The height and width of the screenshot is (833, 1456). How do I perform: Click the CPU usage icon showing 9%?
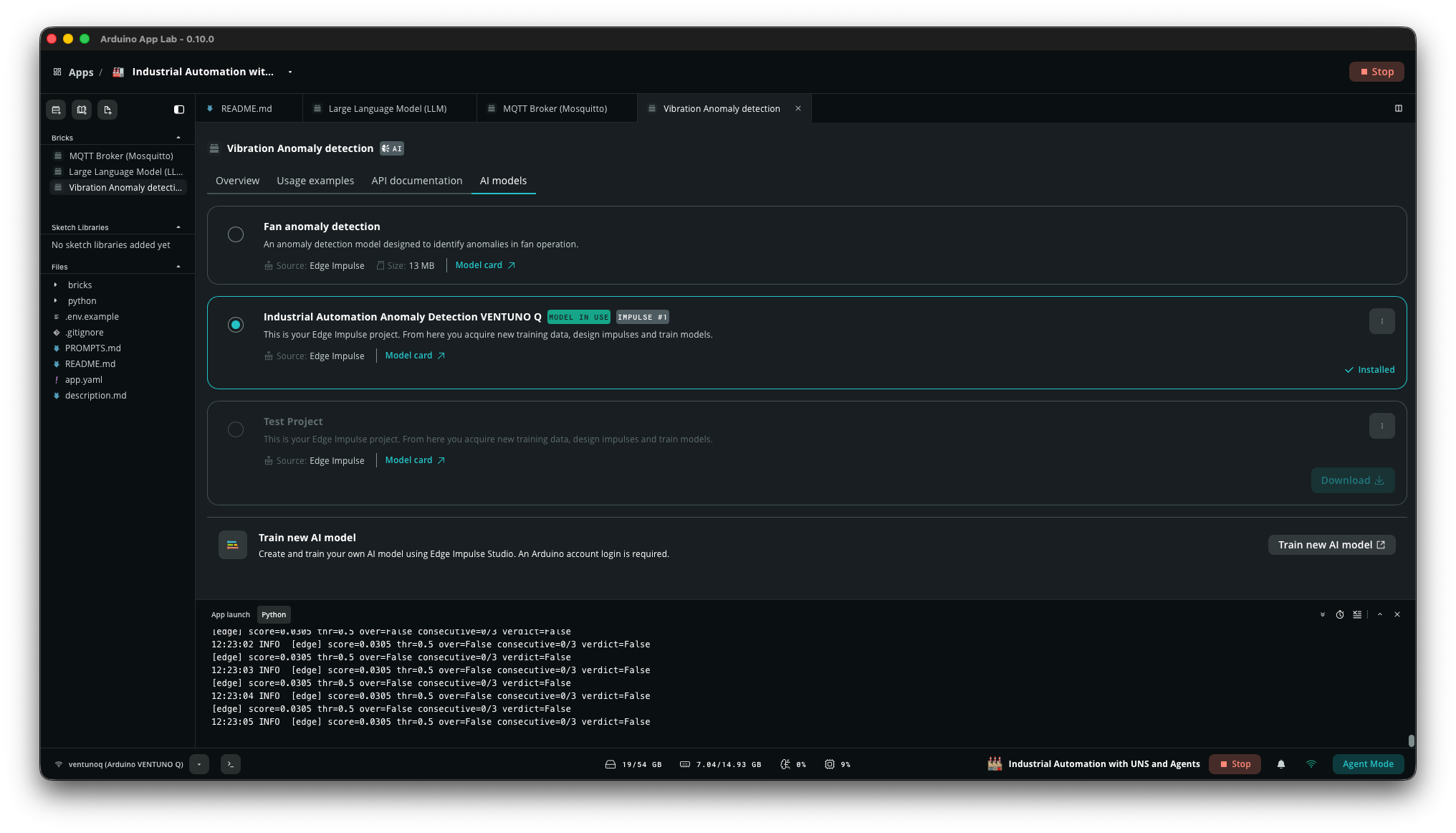[830, 764]
